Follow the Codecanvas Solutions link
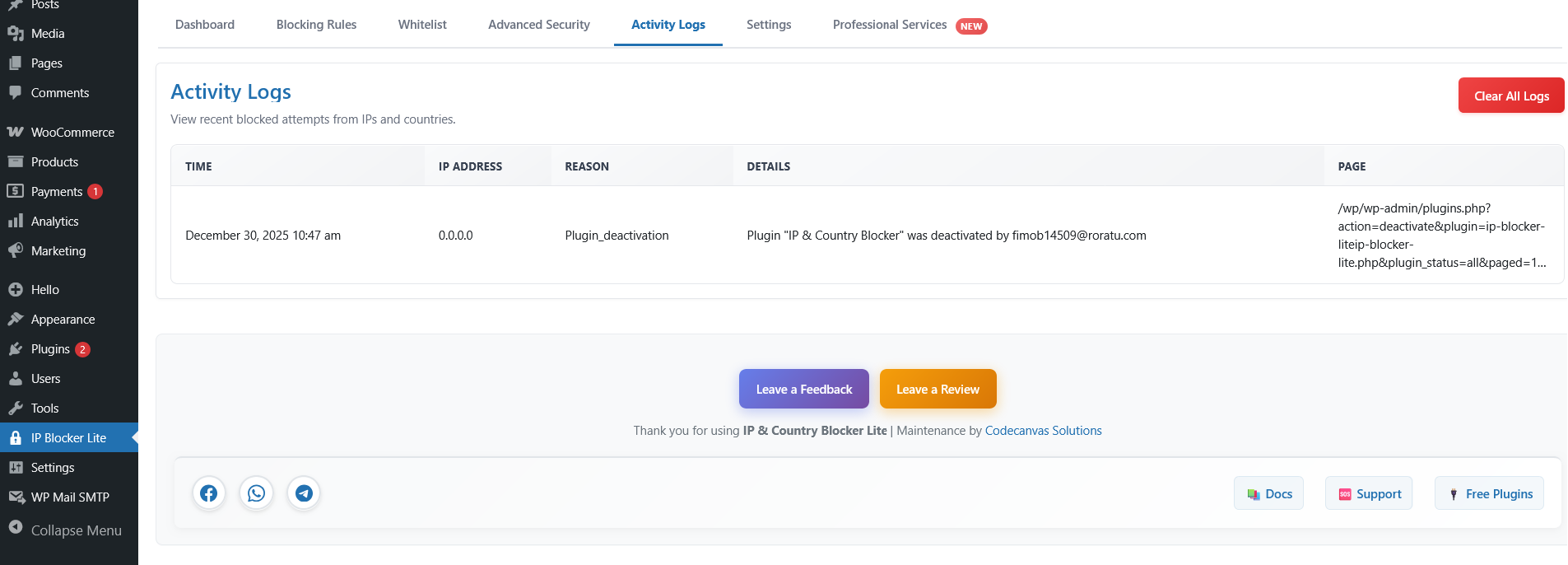The height and width of the screenshot is (565, 1568). [1043, 431]
